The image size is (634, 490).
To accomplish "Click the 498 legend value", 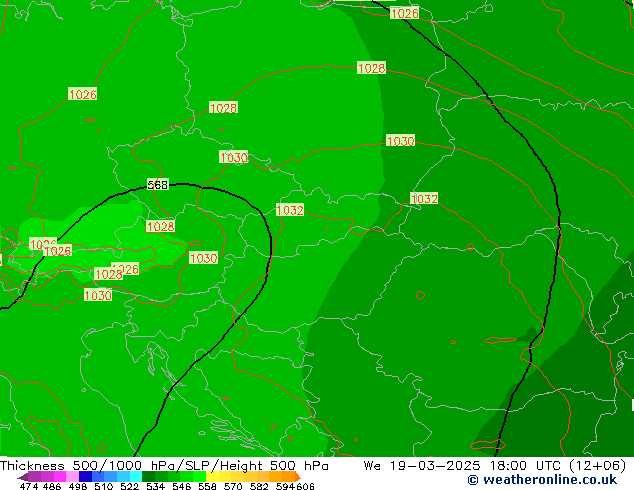I will [x=78, y=486].
